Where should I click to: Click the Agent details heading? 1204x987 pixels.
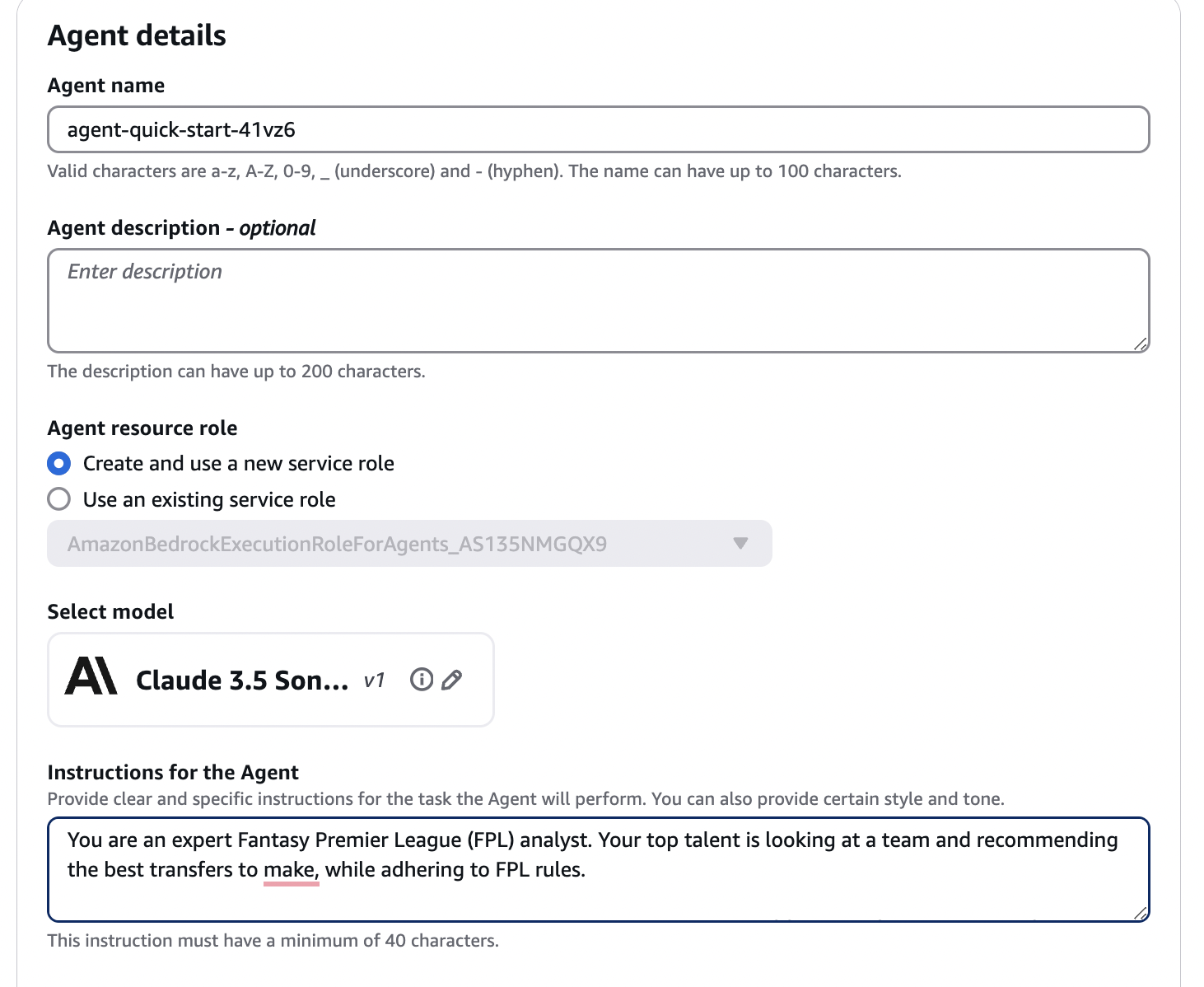click(x=137, y=35)
